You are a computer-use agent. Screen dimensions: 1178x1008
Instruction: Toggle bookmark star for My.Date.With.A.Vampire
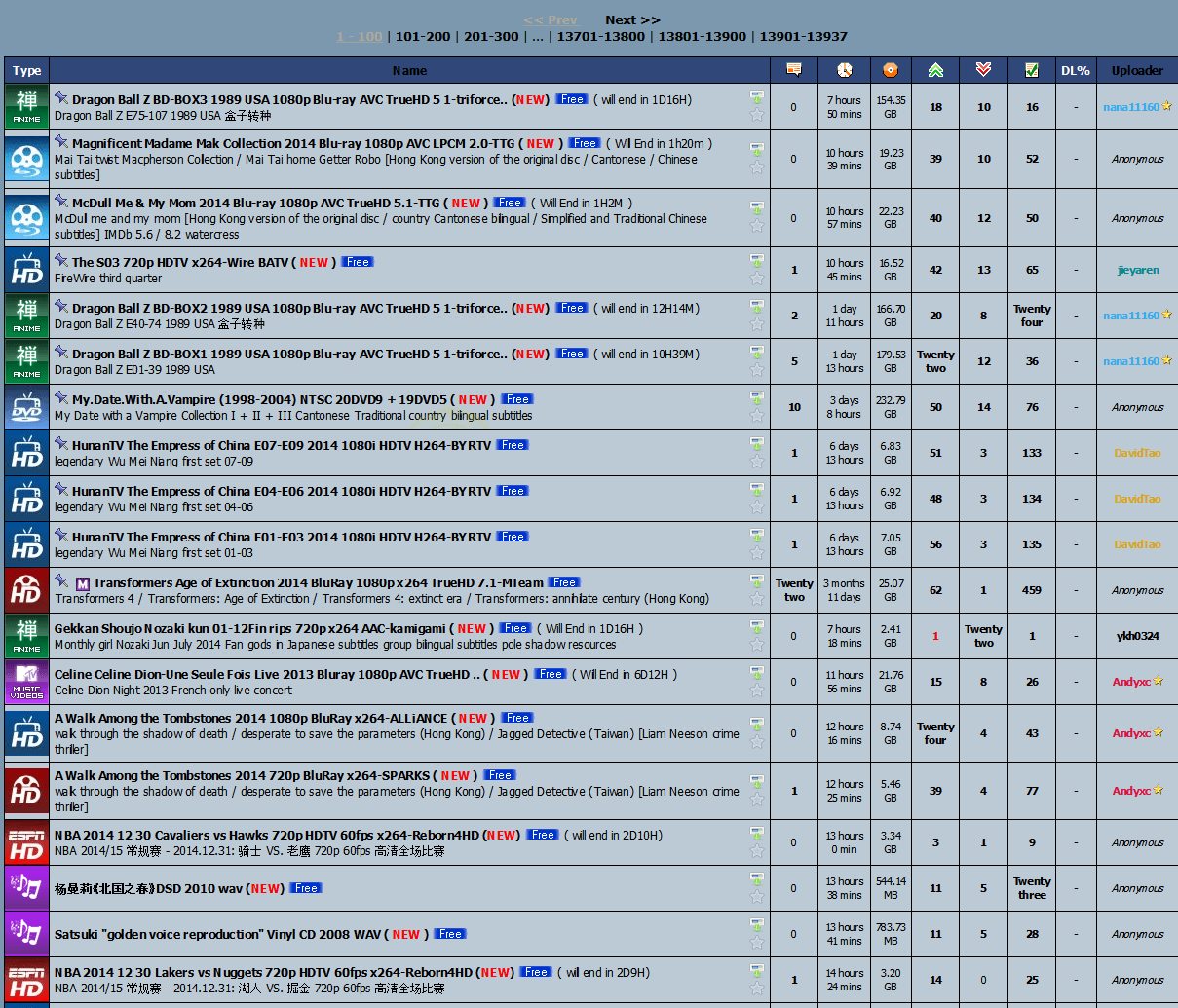[x=756, y=415]
